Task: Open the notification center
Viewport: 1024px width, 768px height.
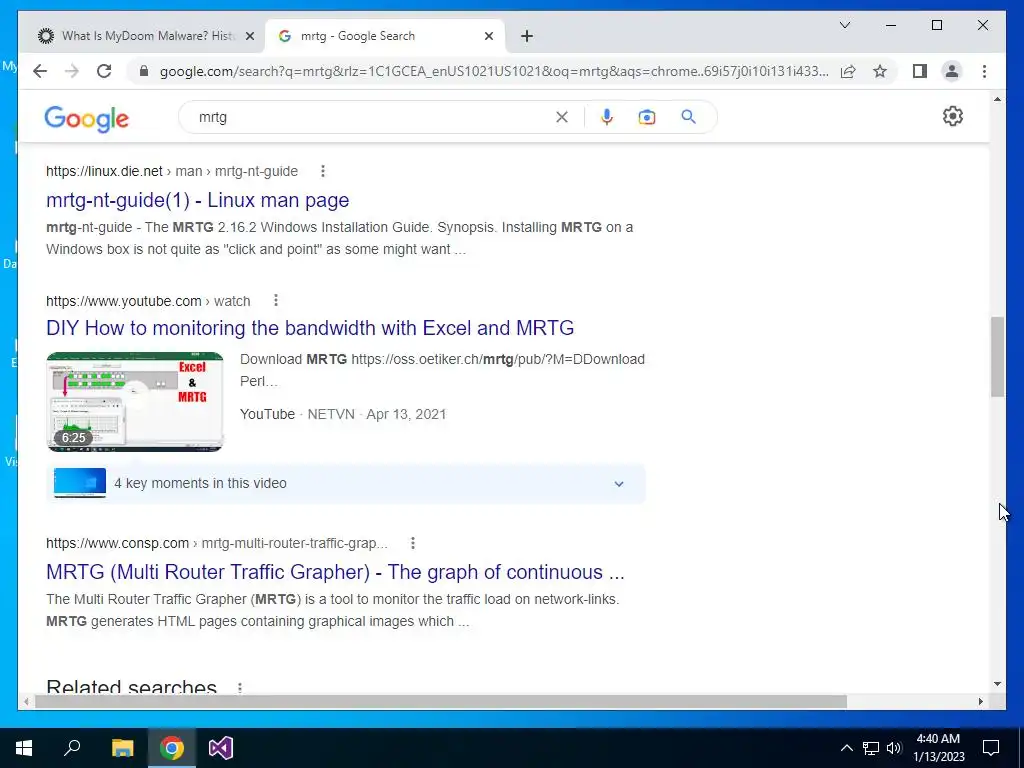Action: tap(991, 748)
